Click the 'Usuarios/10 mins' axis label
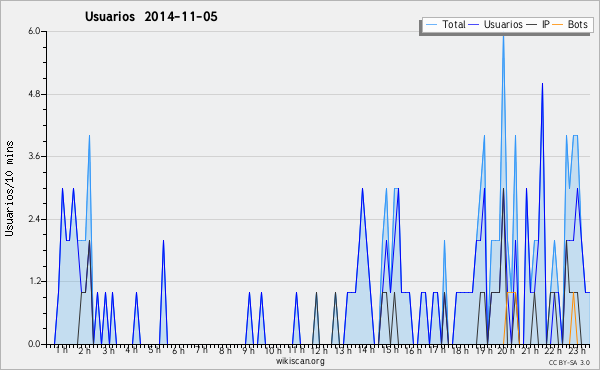The height and width of the screenshot is (370, 600). click(9, 188)
